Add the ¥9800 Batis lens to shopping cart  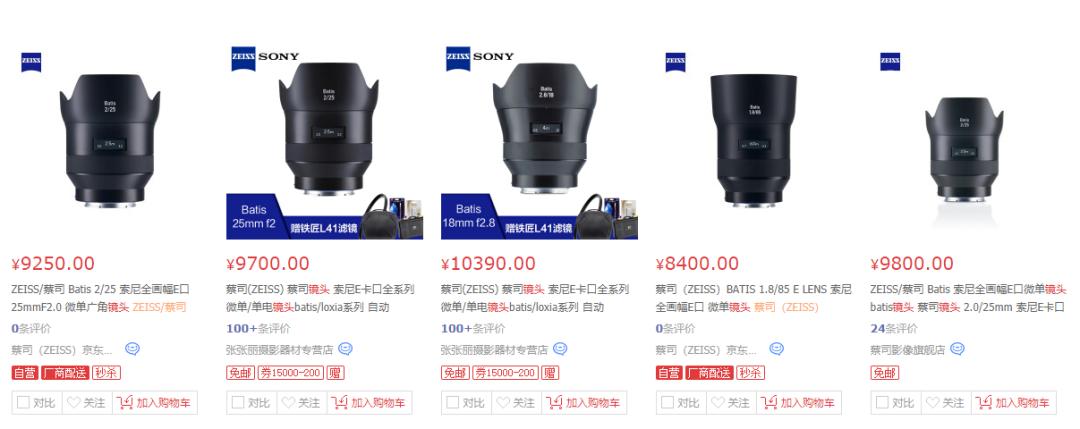coord(1014,403)
